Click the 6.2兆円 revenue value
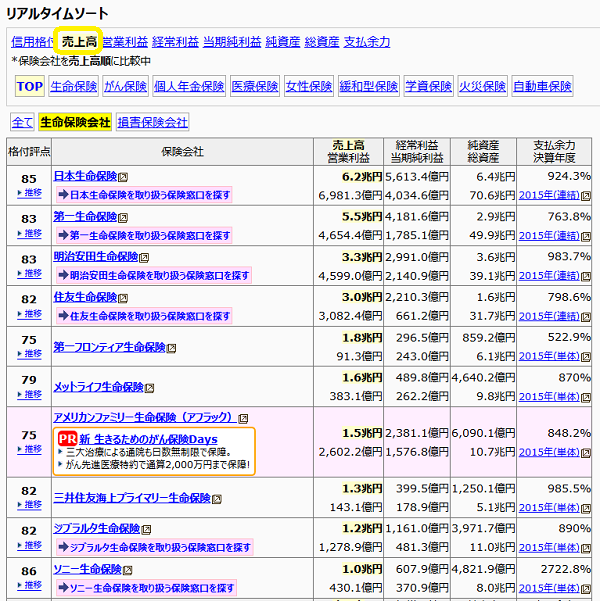Viewport: 600px width, 601px height. pos(362,177)
